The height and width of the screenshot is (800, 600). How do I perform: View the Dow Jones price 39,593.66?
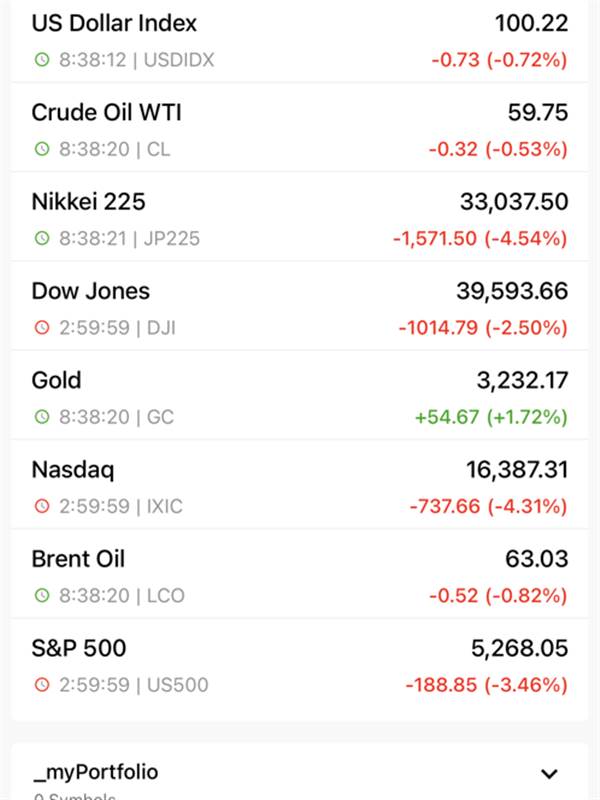click(x=512, y=291)
